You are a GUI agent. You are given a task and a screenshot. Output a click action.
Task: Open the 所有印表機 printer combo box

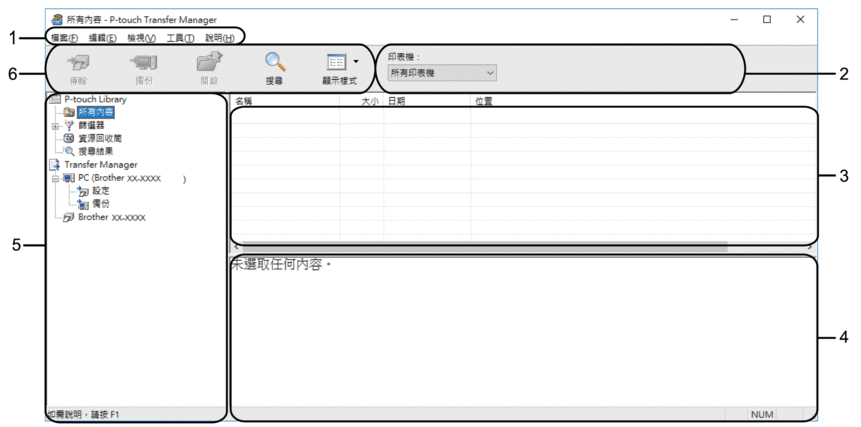pos(441,72)
